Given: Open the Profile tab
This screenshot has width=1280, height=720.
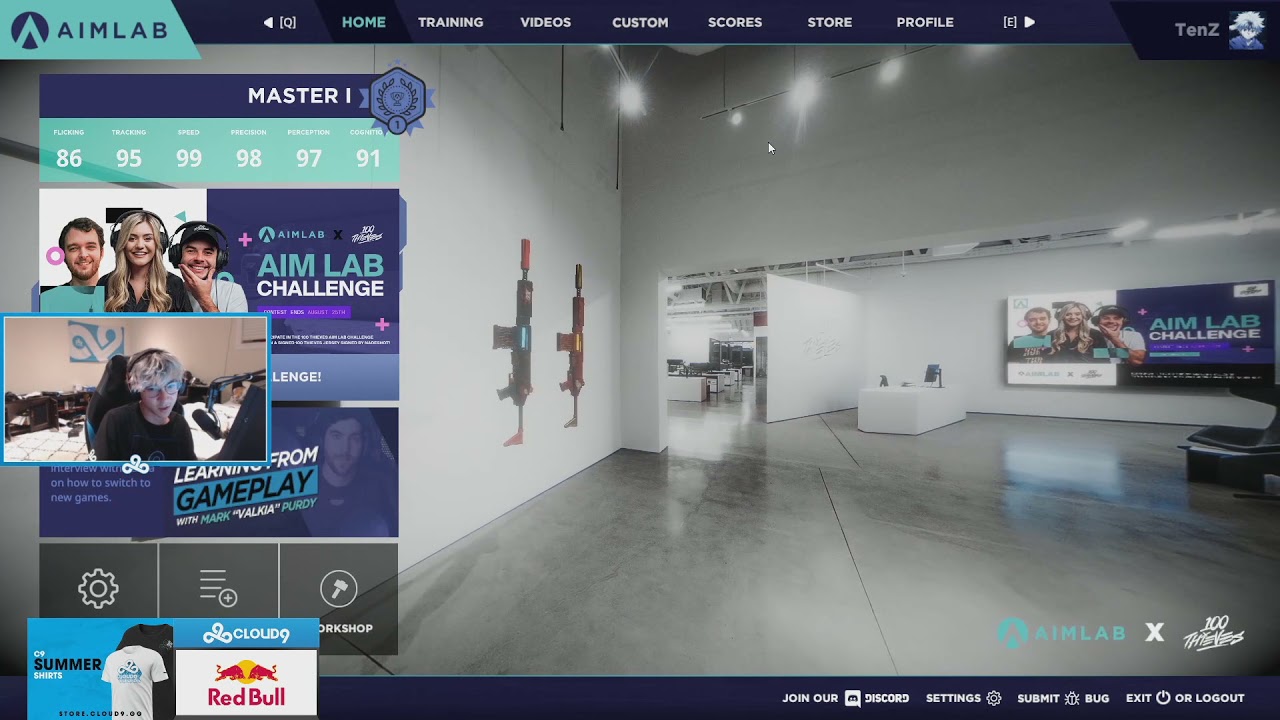Looking at the screenshot, I should click(x=925, y=22).
